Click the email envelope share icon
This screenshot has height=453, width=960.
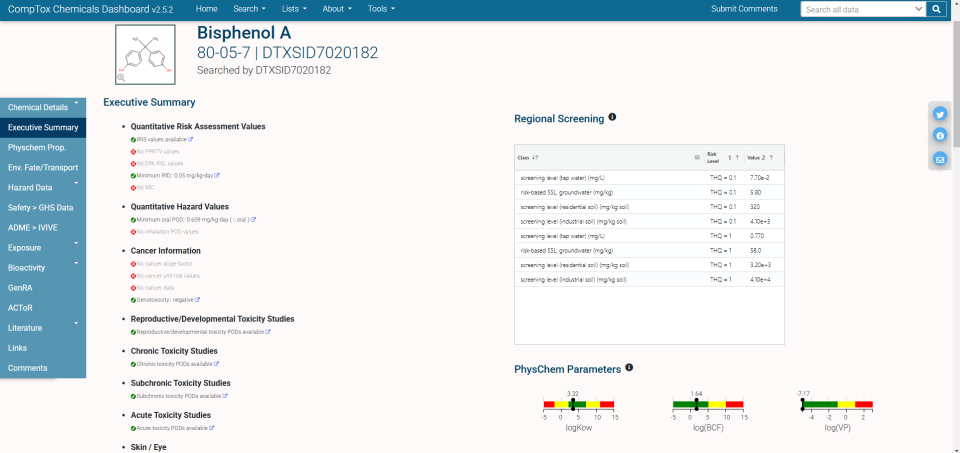(940, 159)
